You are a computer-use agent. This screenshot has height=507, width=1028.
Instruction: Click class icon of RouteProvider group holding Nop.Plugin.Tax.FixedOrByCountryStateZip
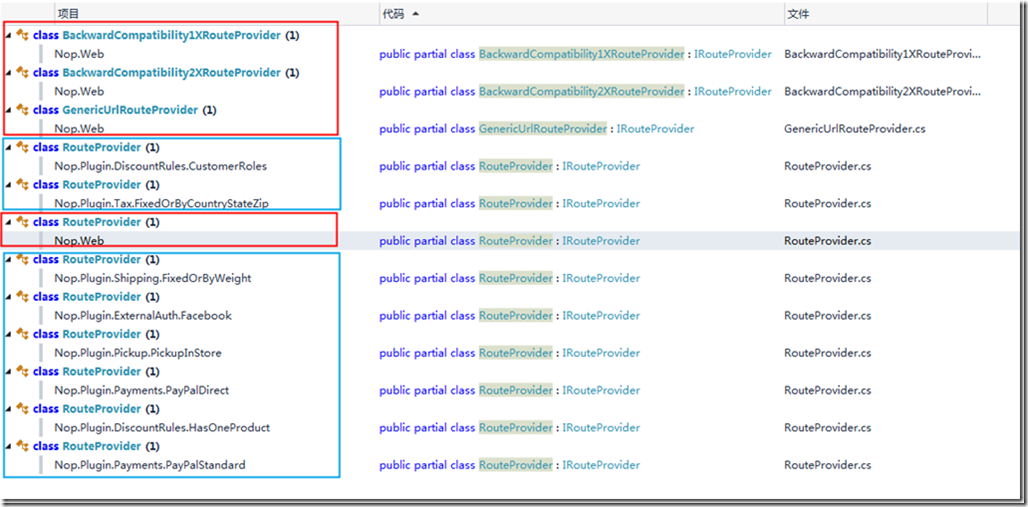tap(23, 184)
